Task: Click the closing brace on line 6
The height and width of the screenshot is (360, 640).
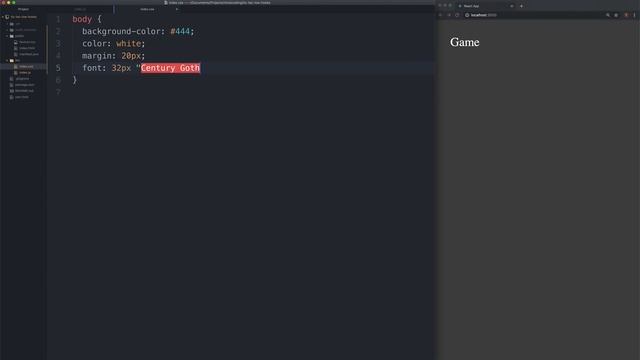Action: click(75, 80)
